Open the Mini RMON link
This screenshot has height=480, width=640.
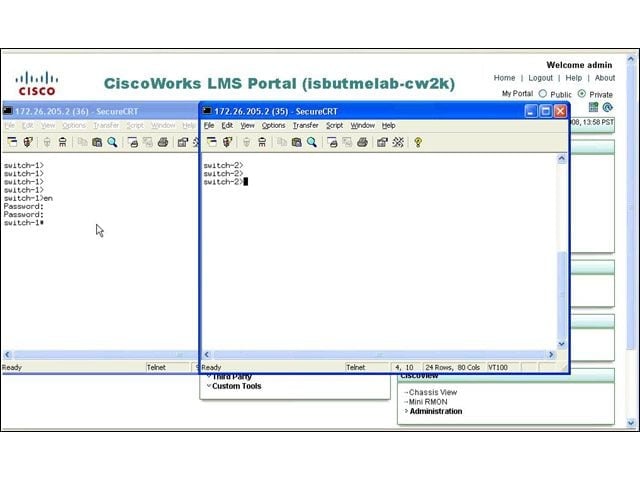428,402
